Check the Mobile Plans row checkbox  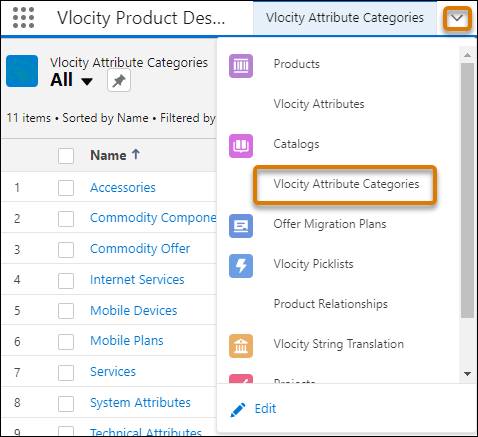pyautogui.click(x=66, y=342)
